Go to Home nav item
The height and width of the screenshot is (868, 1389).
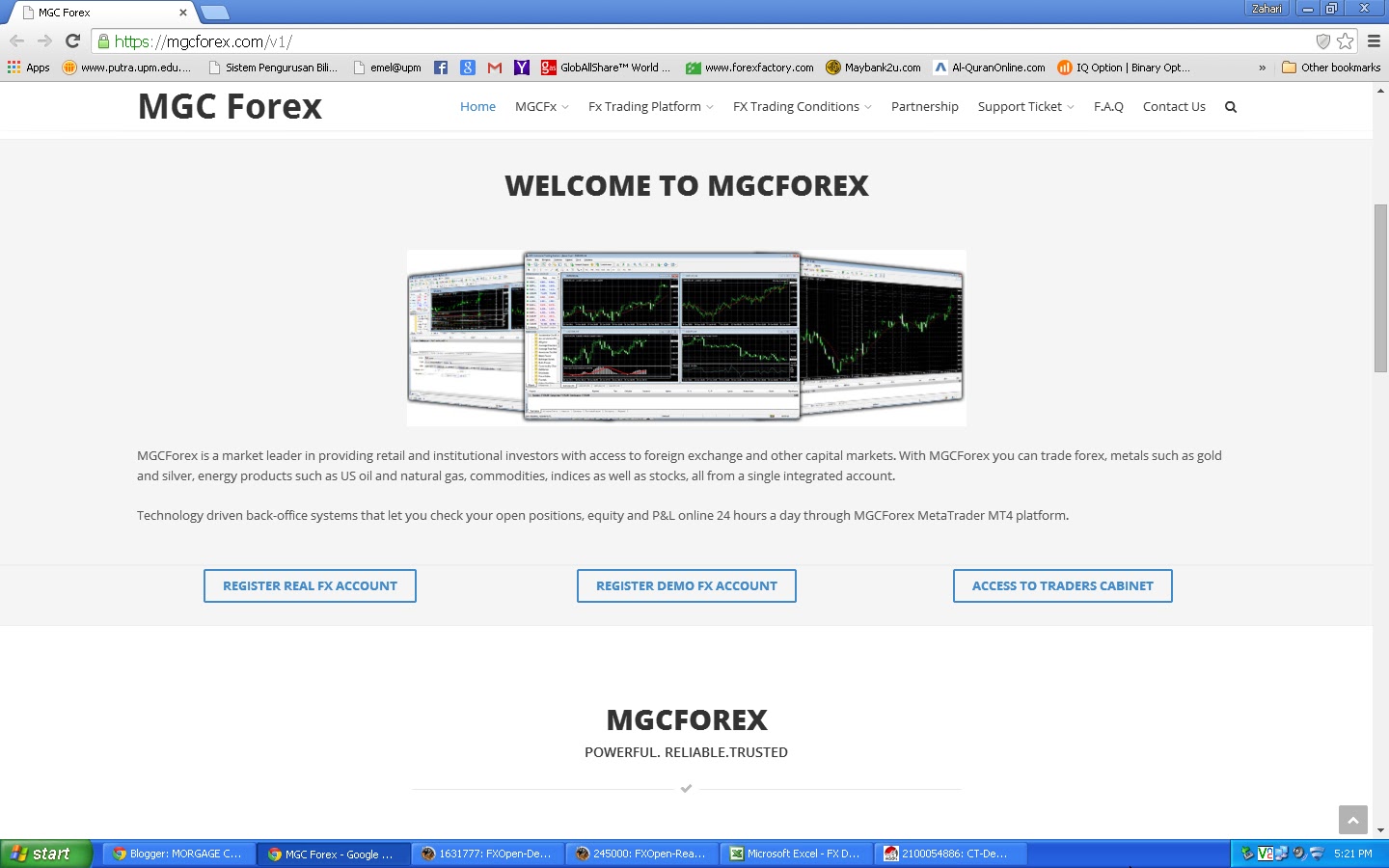pos(477,107)
